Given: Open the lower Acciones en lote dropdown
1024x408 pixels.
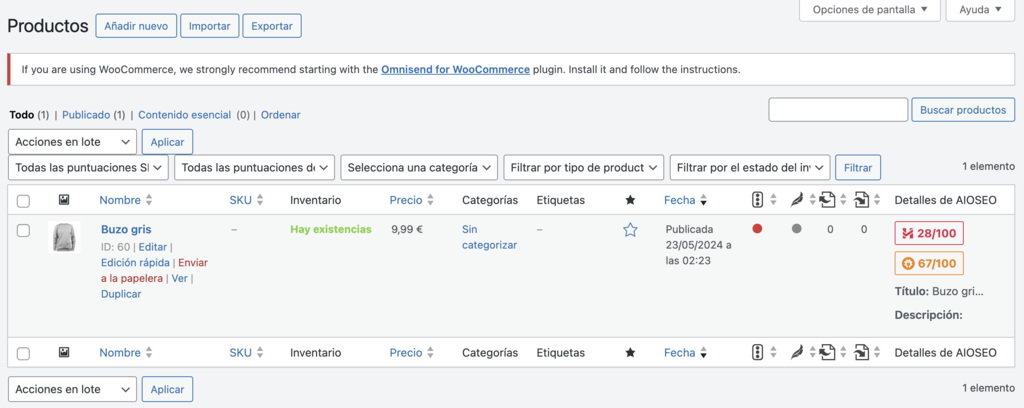Looking at the screenshot, I should [72, 389].
